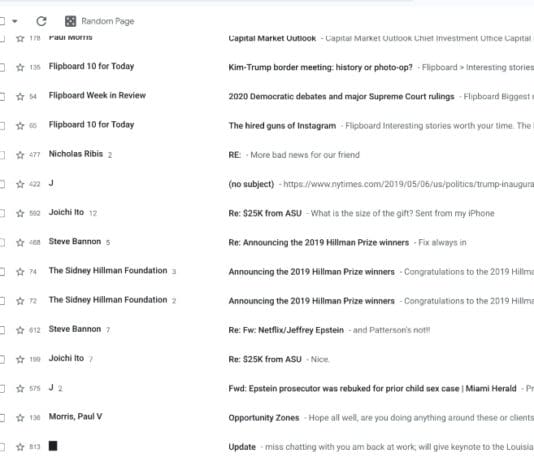534x462 pixels.
Task: Click the redacted black sender box
Action: coord(53,446)
